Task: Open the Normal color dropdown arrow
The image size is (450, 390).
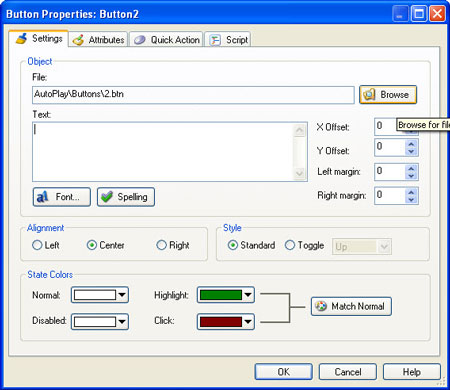Action: pyautogui.click(x=122, y=295)
